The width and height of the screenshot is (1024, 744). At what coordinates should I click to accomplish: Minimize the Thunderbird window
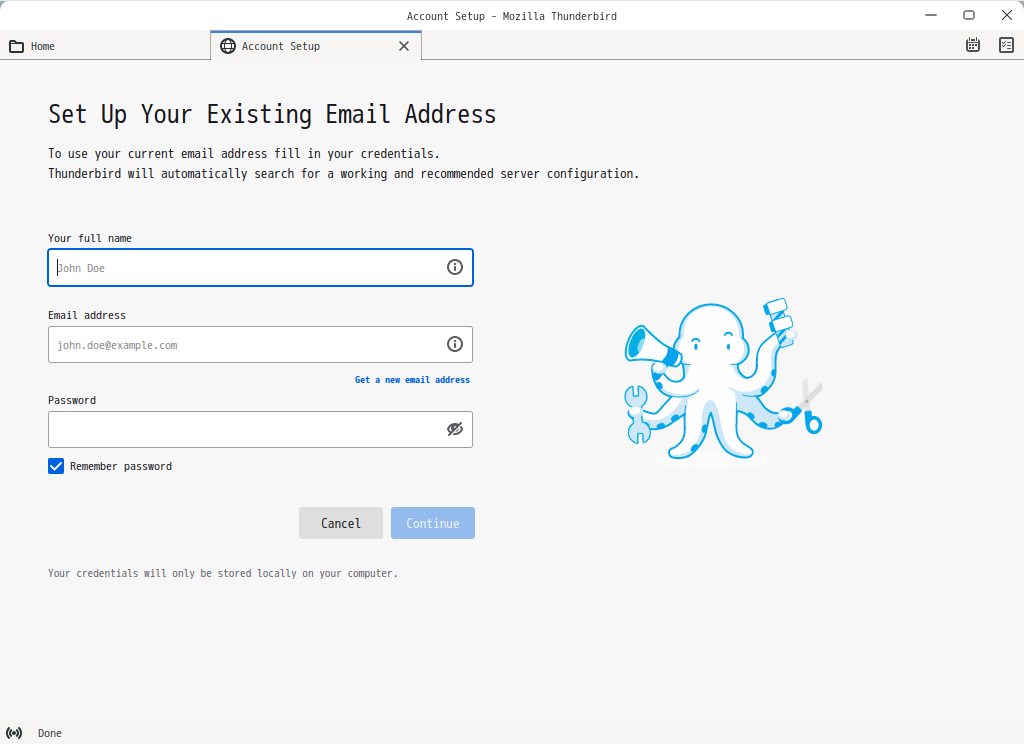[x=931, y=15]
